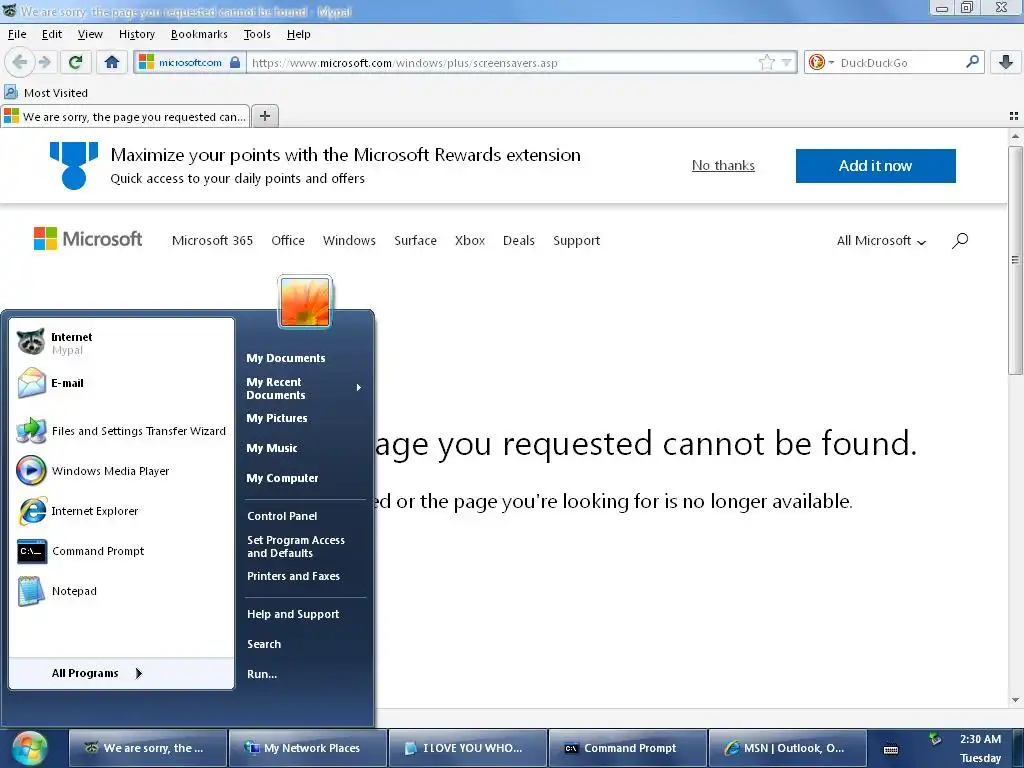Open the DuckDuckGo search engine dropdown
The height and width of the screenshot is (768, 1024).
click(x=821, y=63)
